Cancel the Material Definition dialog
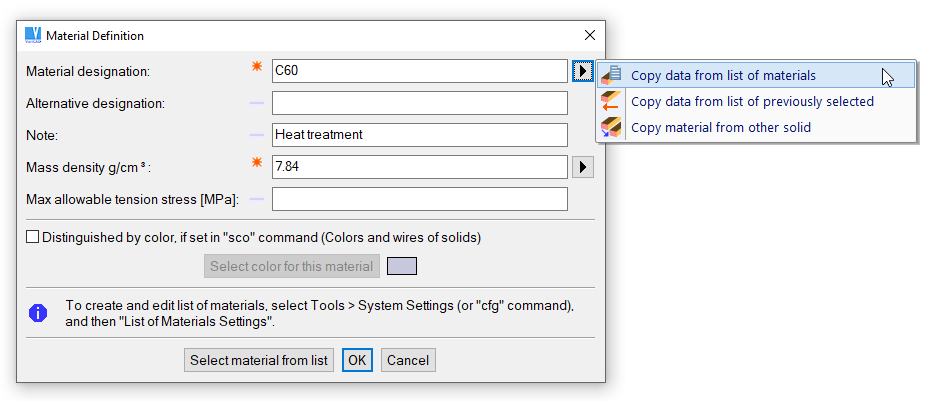Image resolution: width=932 pixels, height=401 pixels. coord(407,360)
